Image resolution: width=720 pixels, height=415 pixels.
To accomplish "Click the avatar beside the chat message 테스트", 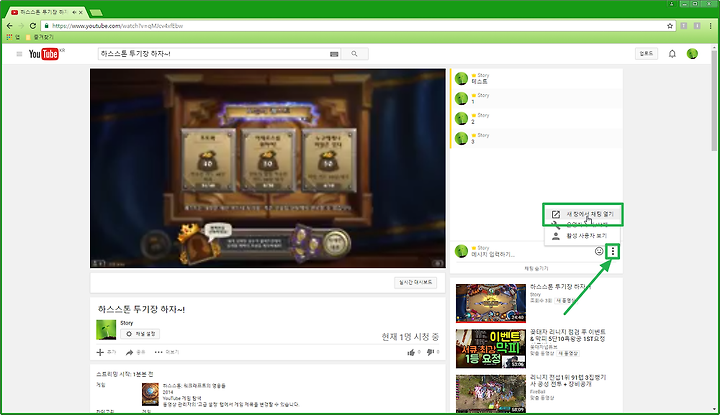I will click(461, 79).
